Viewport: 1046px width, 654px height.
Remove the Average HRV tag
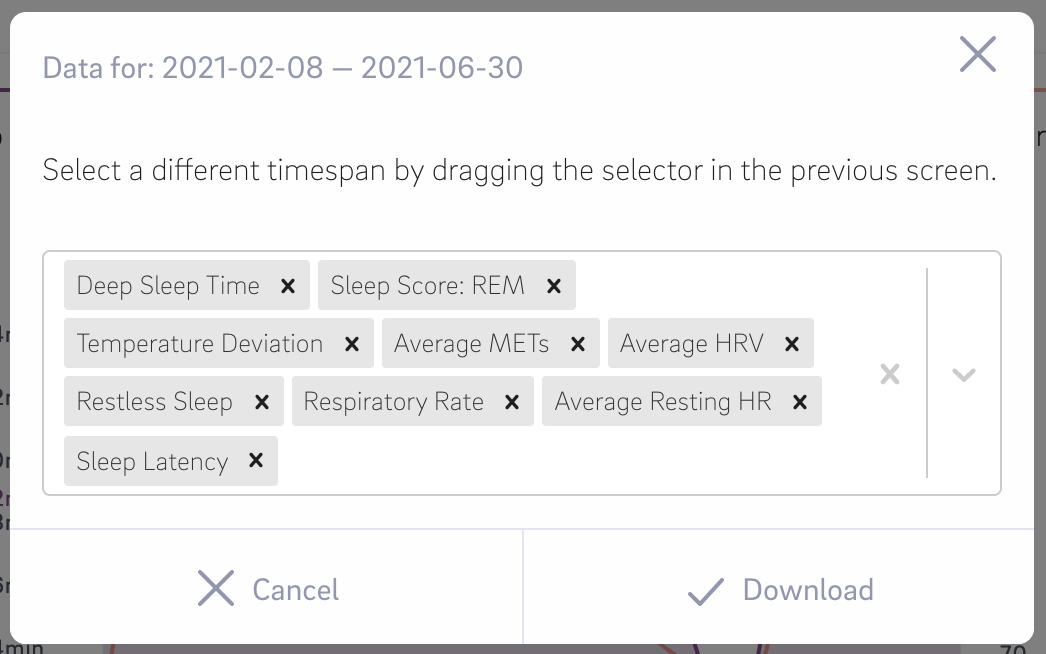tap(792, 344)
